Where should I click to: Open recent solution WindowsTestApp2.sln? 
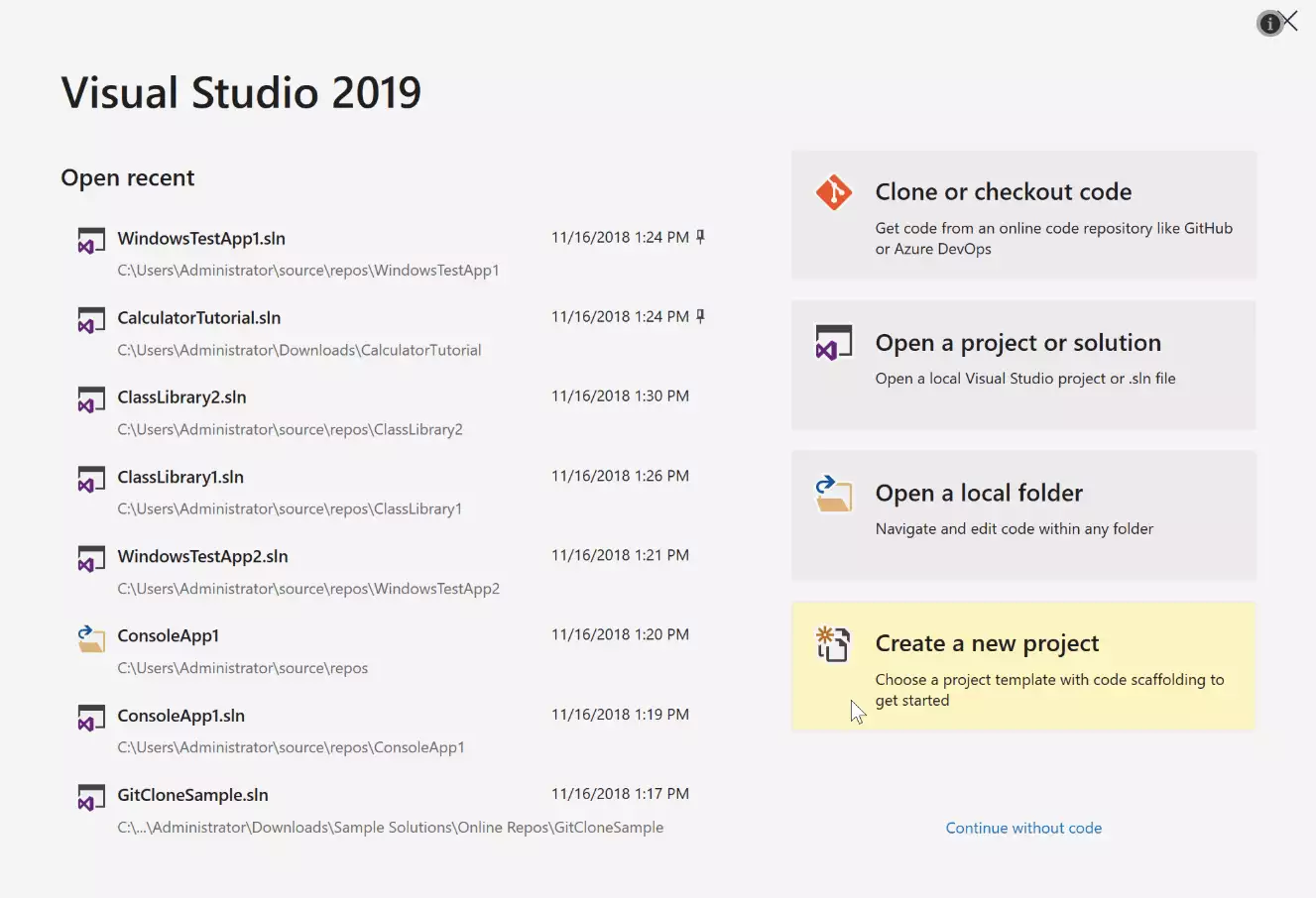[202, 556]
